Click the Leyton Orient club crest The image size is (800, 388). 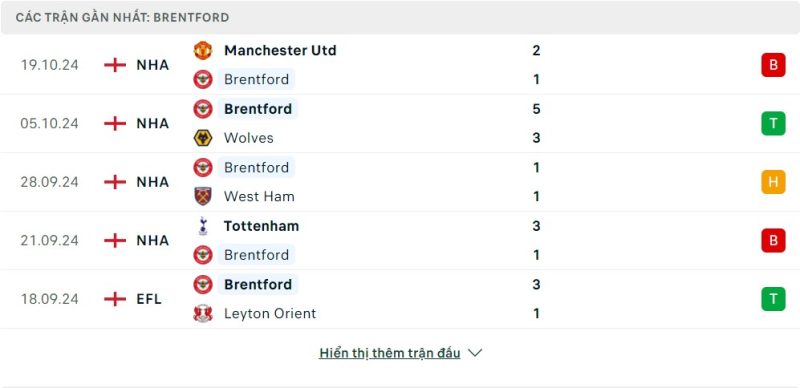click(x=203, y=313)
